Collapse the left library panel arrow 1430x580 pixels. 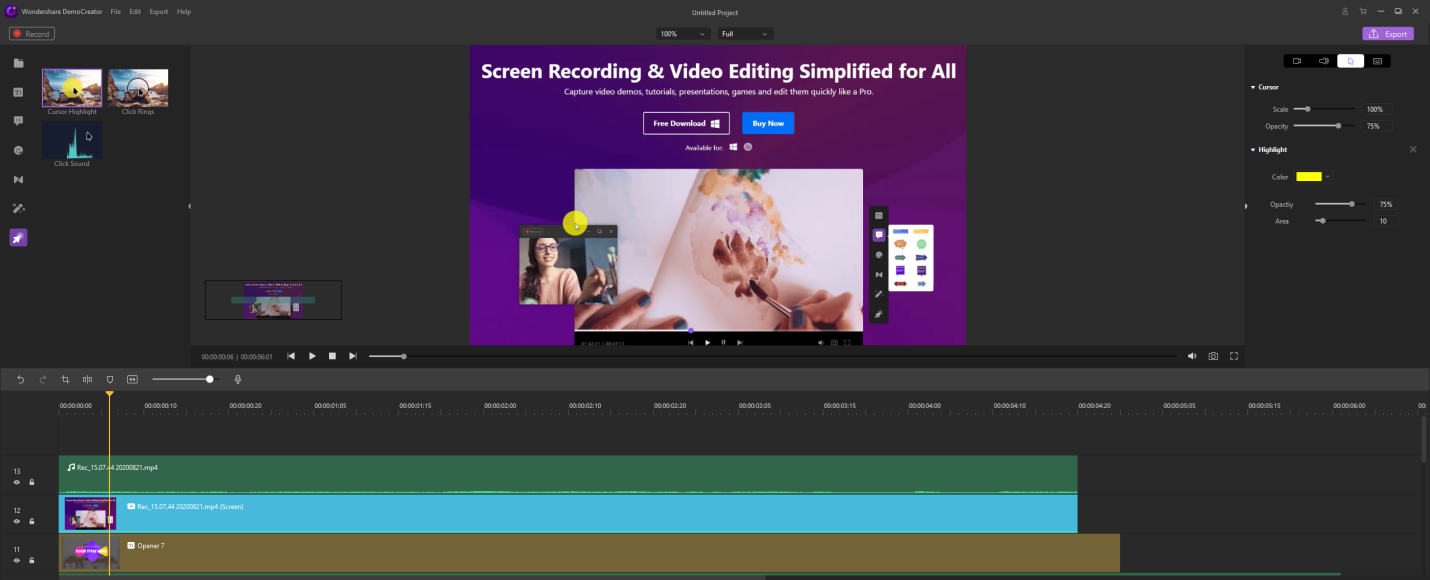tap(190, 207)
